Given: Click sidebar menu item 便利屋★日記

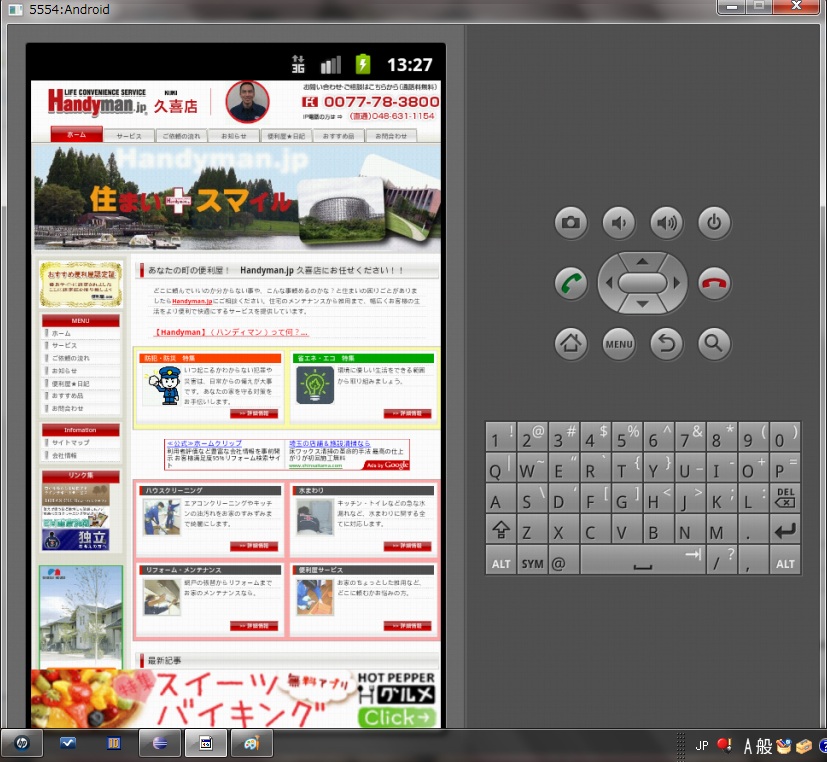Looking at the screenshot, I should [x=70, y=383].
